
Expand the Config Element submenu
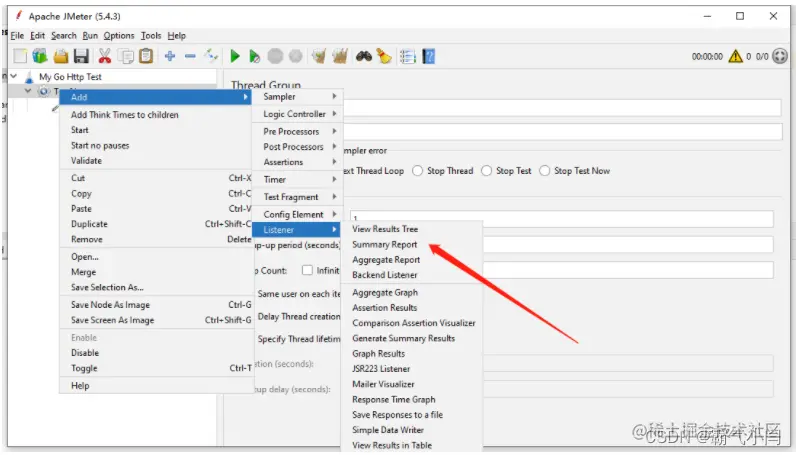pos(298,214)
